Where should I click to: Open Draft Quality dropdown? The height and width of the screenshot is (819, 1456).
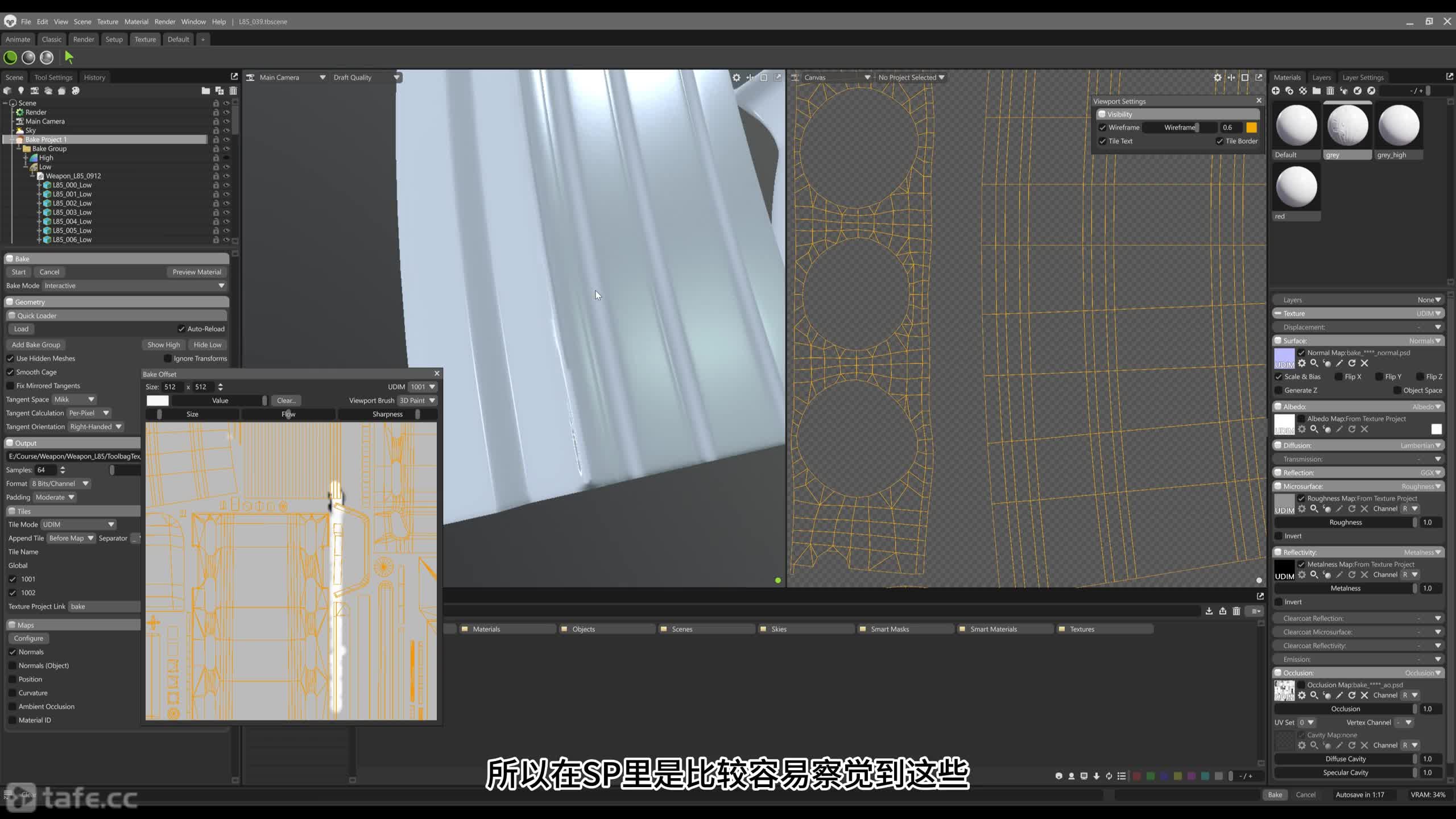366,77
